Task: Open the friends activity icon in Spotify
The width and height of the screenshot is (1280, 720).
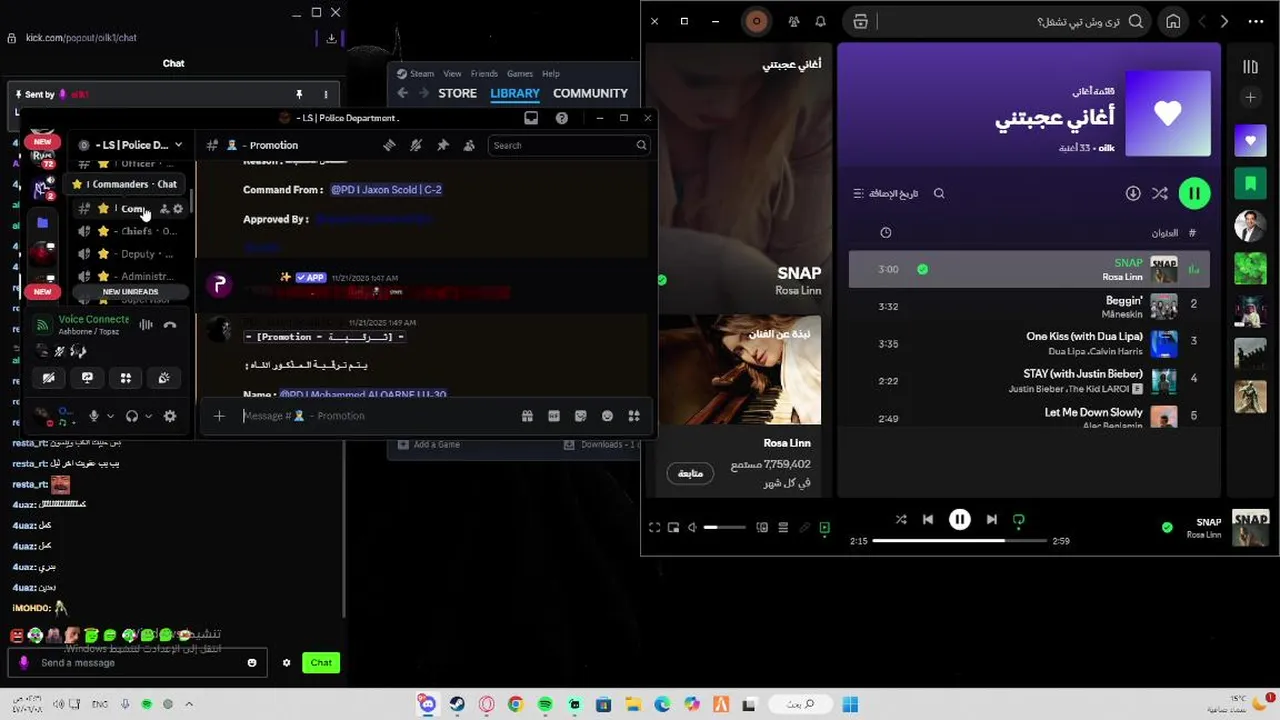Action: tap(794, 21)
